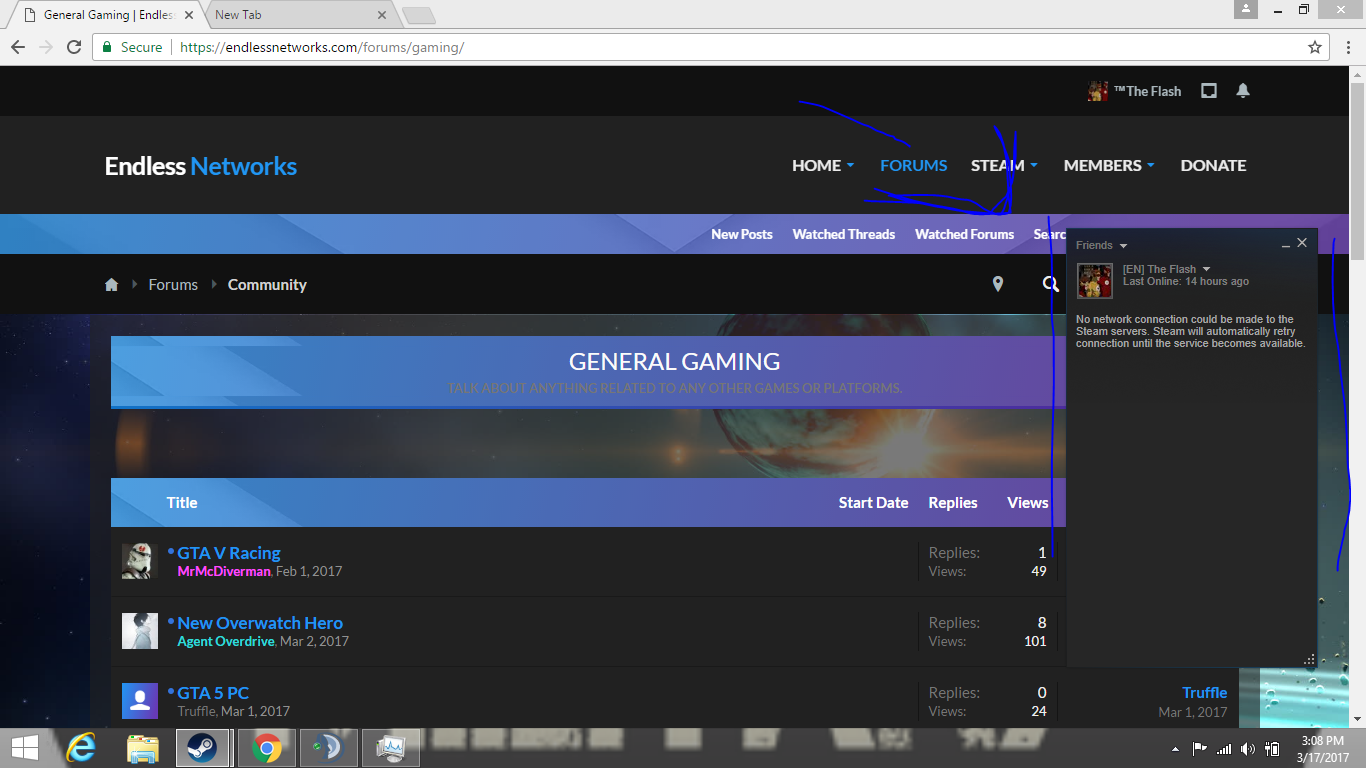Click ™The Flash user avatar
This screenshot has height=768, width=1366.
(1097, 91)
